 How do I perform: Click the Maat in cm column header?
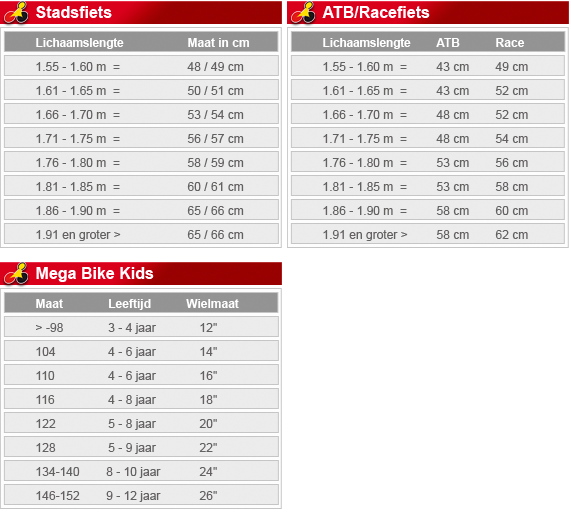pyautogui.click(x=218, y=43)
